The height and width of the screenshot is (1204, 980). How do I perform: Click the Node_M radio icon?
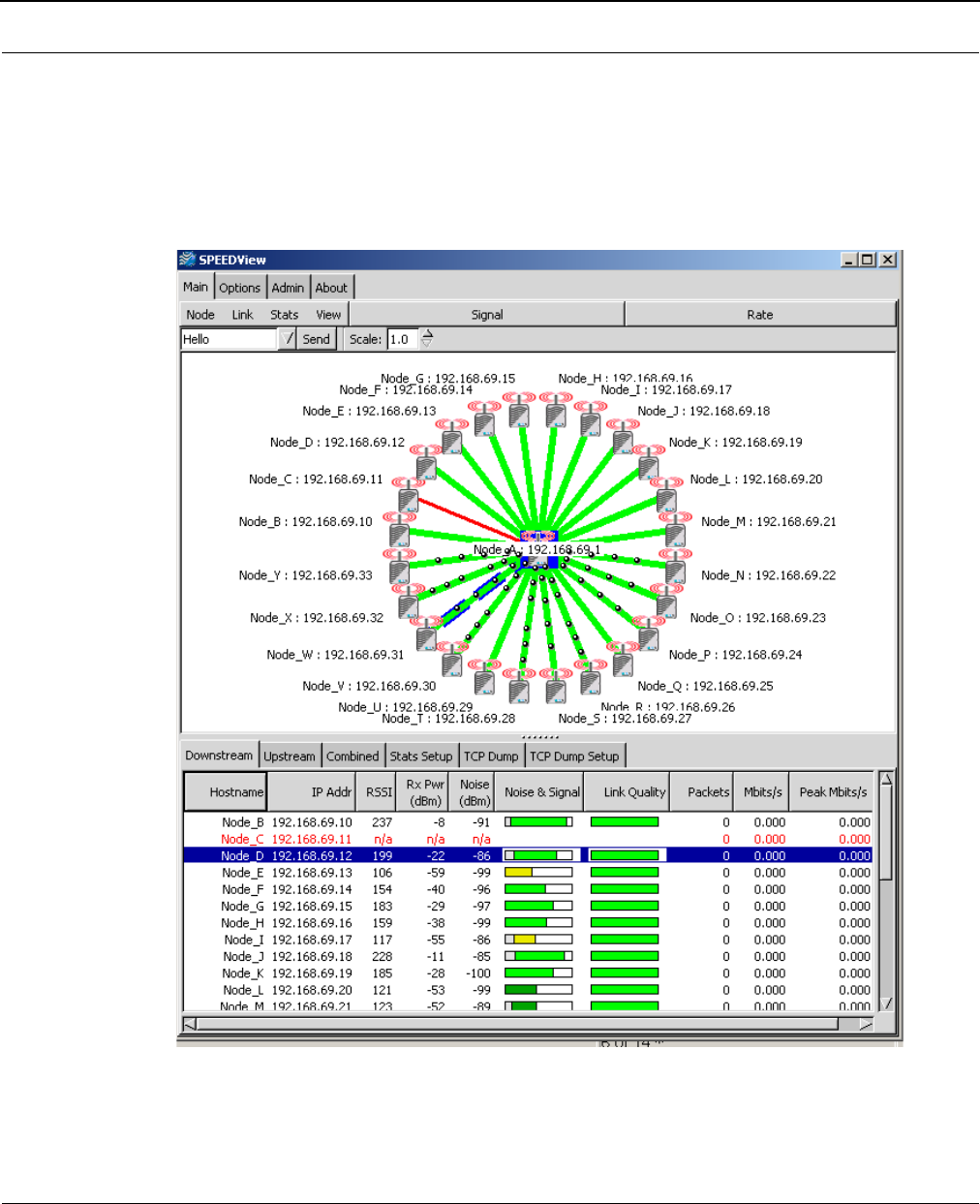pyautogui.click(x=675, y=531)
